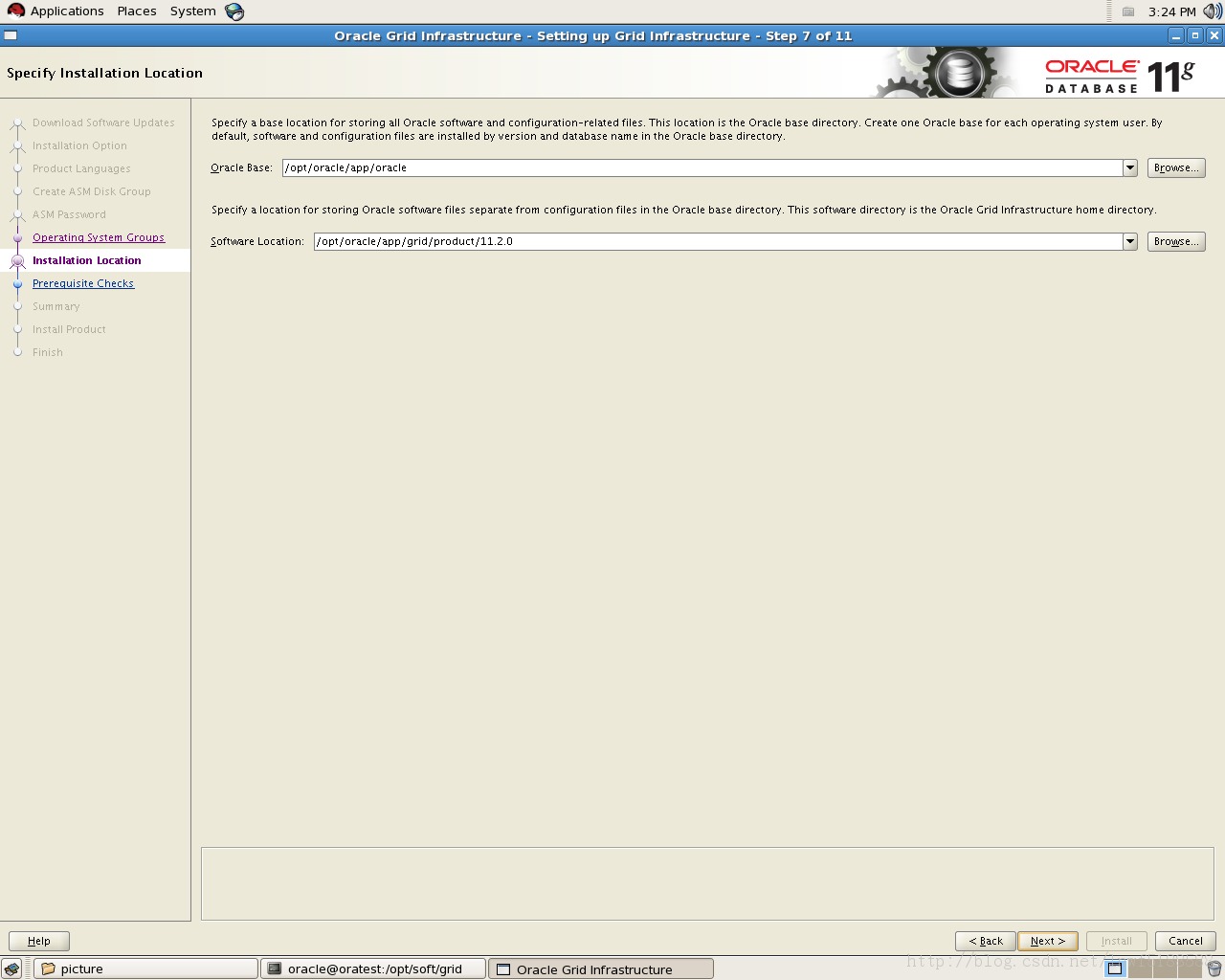The image size is (1225, 980).
Task: Click the Prerequisite Checks step bullet icon
Action: [17, 283]
